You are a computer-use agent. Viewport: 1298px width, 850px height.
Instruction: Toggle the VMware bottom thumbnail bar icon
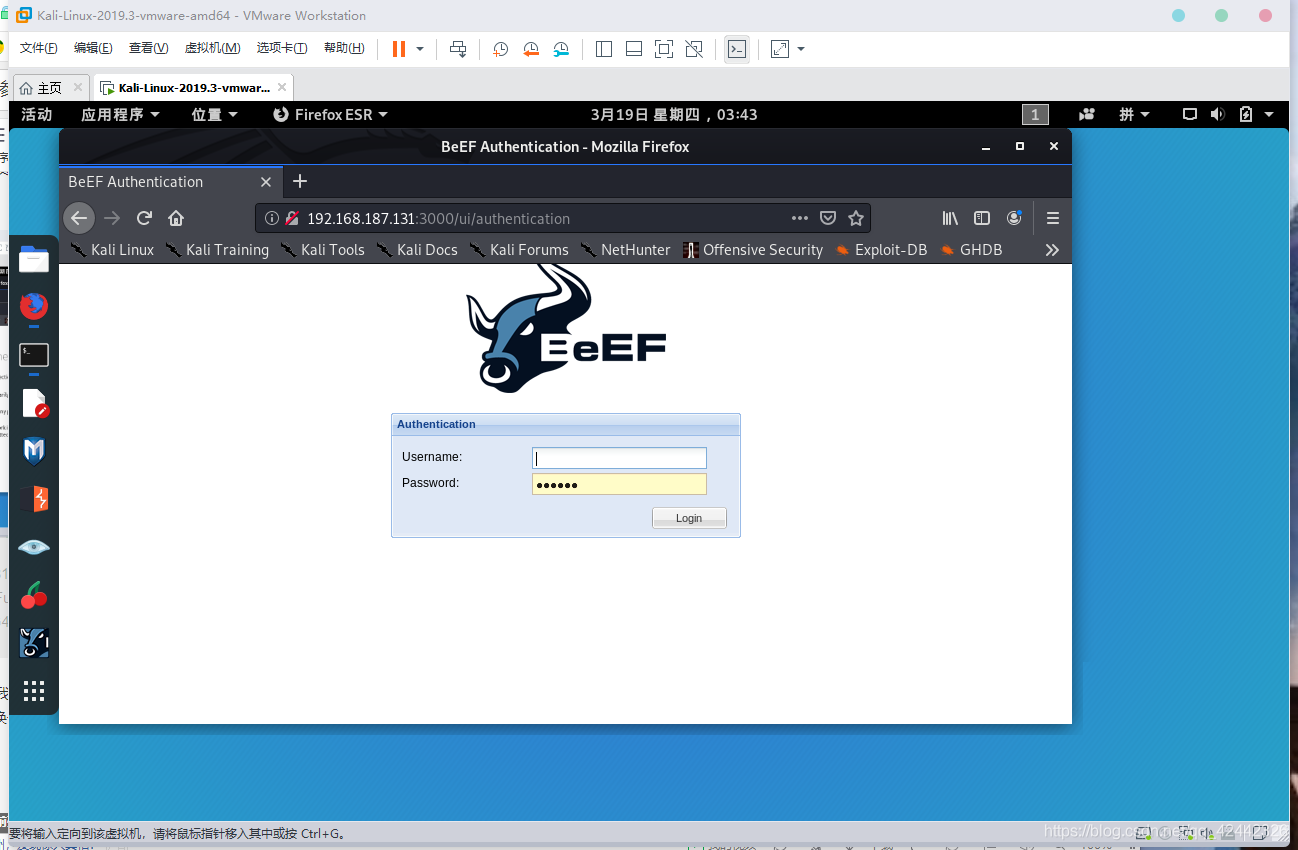click(x=633, y=49)
